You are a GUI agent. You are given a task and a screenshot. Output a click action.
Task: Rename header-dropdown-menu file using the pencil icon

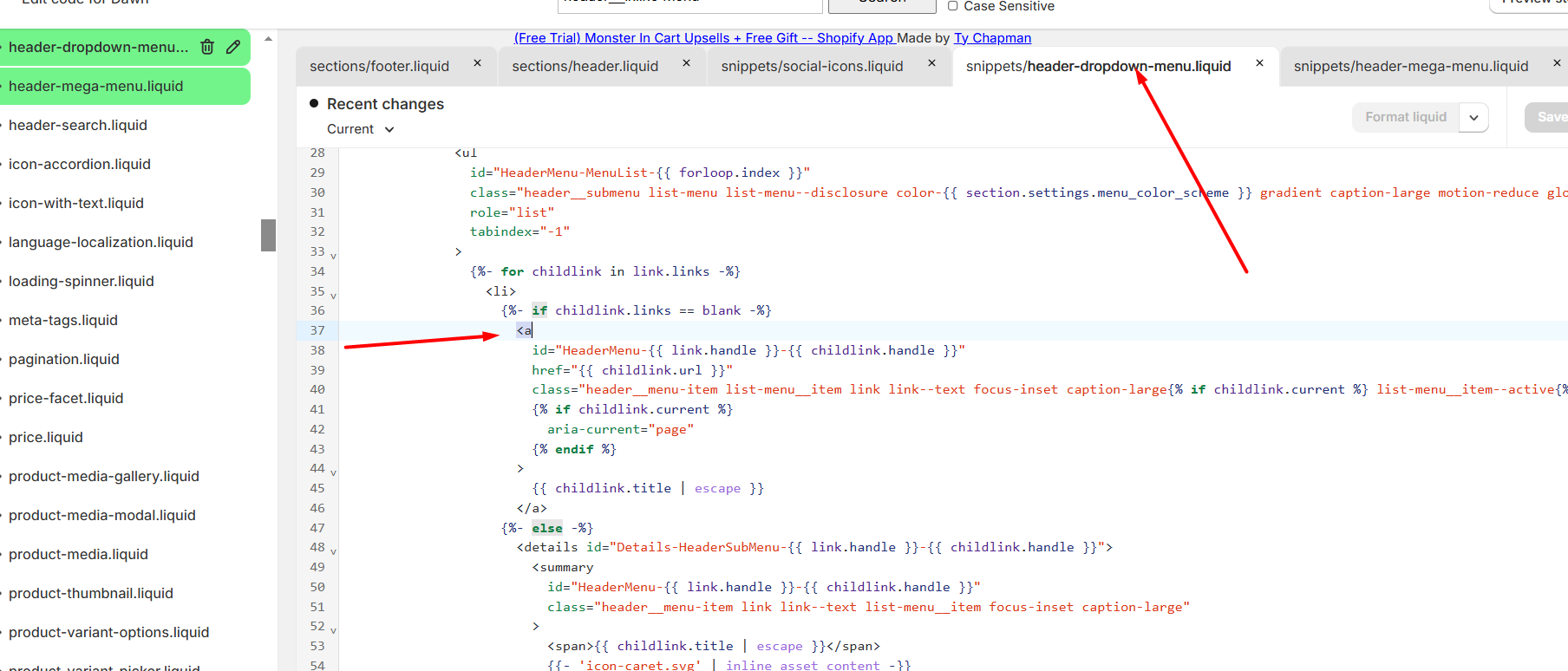[x=233, y=47]
